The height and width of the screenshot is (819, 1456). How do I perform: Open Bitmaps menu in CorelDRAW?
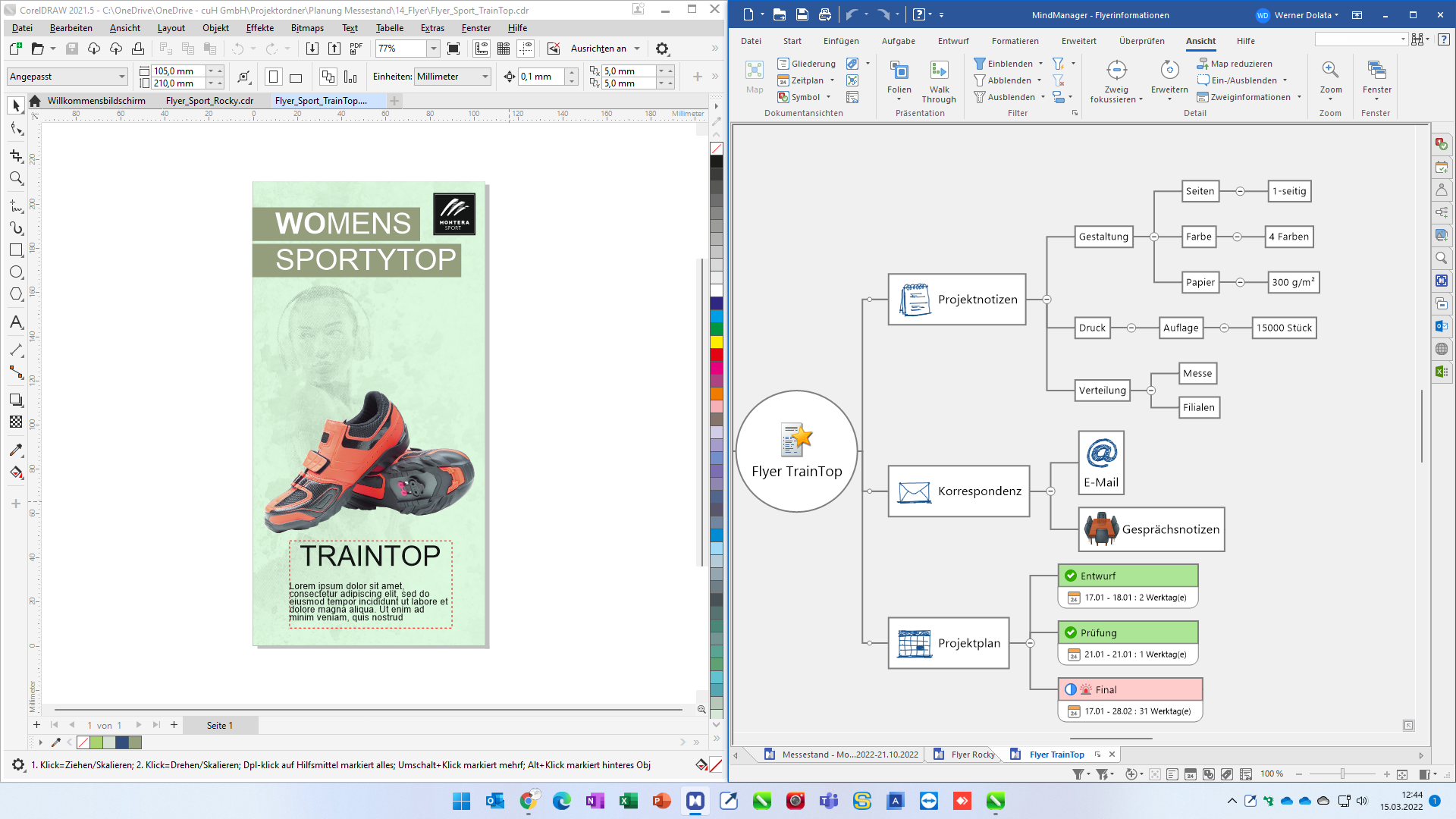point(307,28)
